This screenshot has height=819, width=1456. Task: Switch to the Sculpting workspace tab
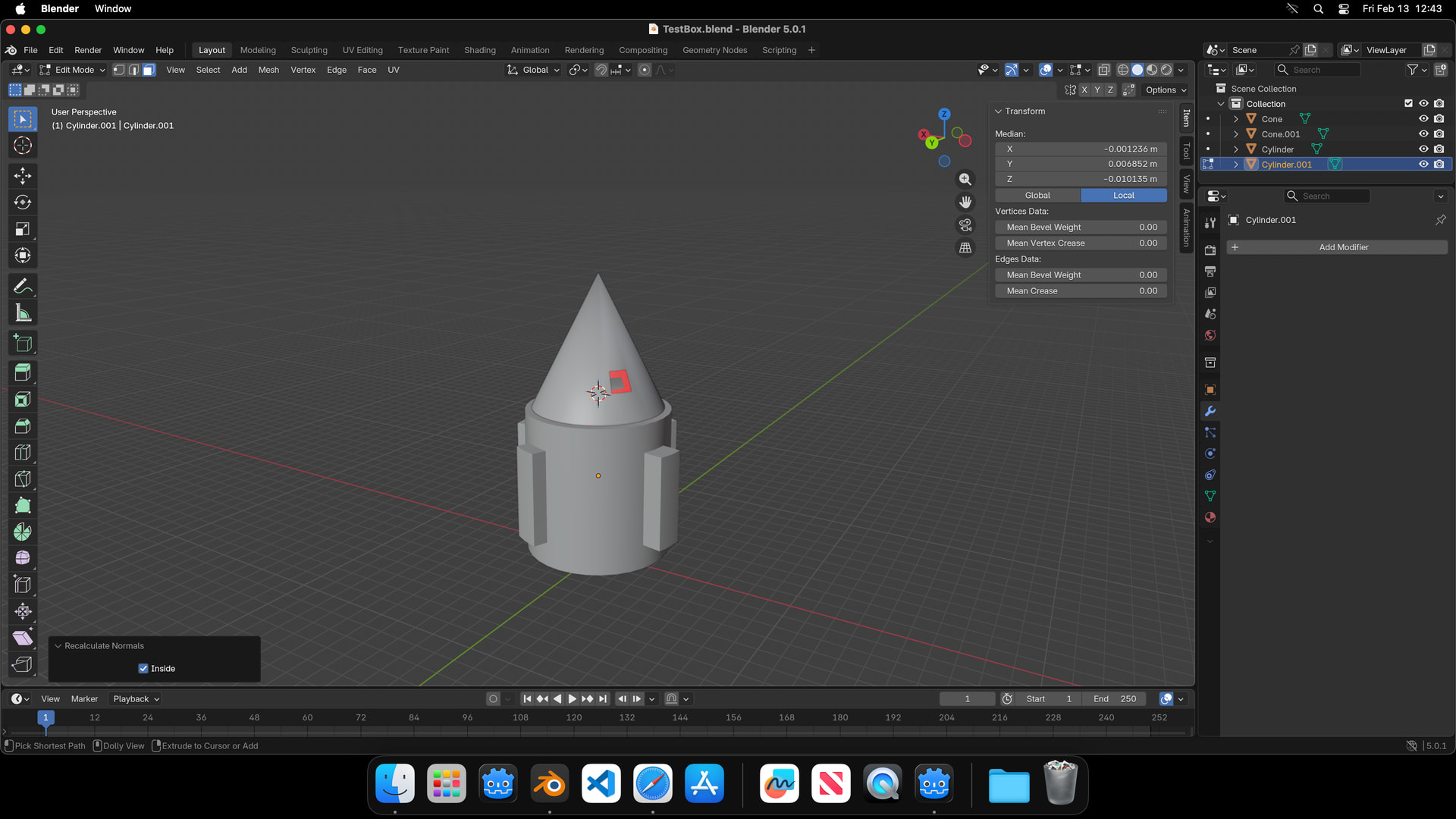point(309,50)
